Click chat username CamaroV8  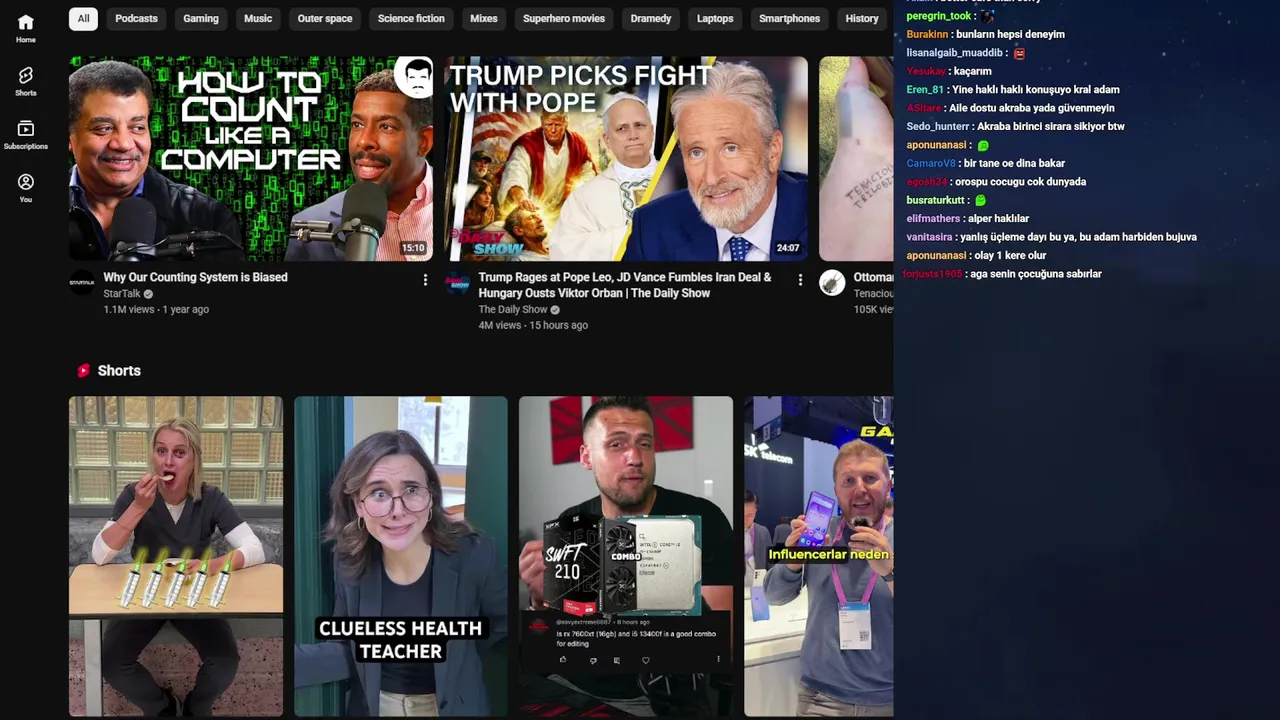click(931, 164)
